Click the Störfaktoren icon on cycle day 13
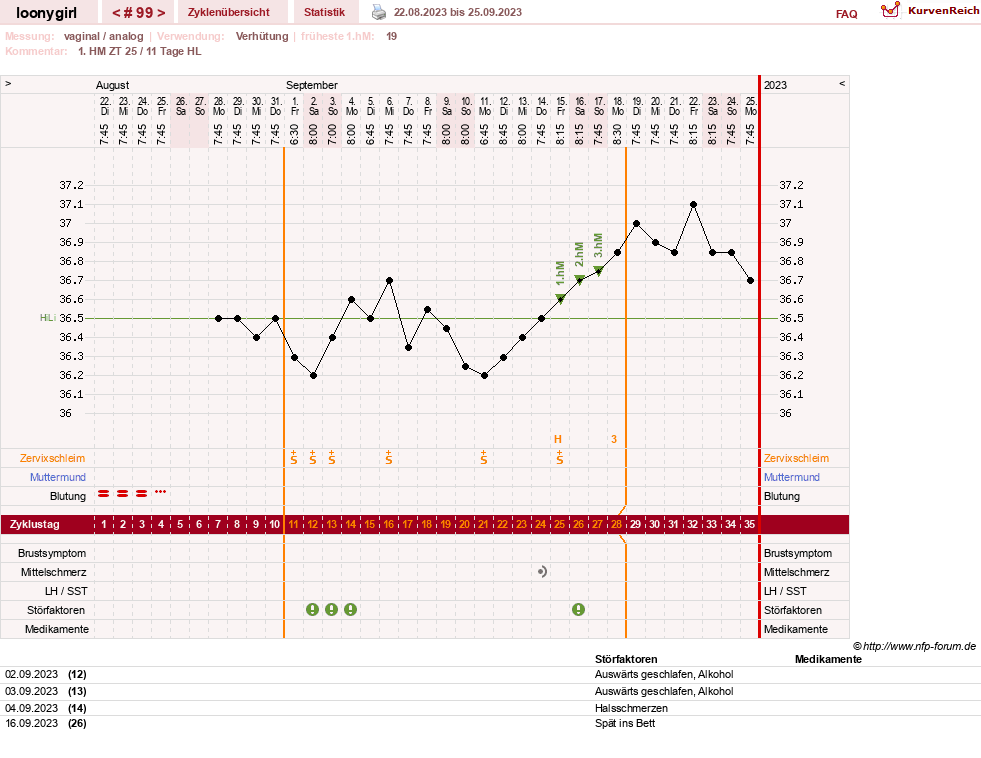This screenshot has height=758, width=981. (x=332, y=610)
